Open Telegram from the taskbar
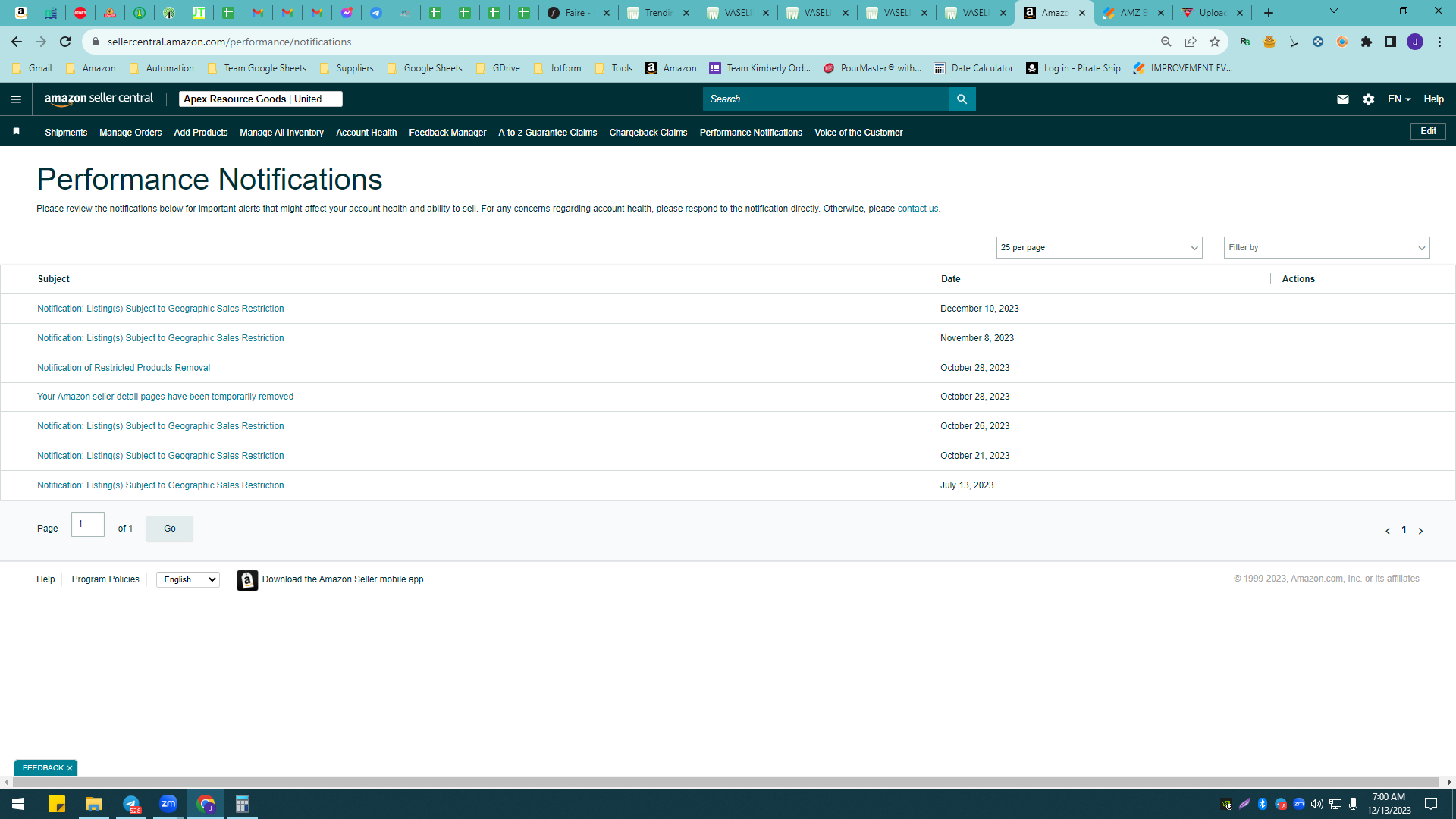The height and width of the screenshot is (819, 1456). point(131,804)
